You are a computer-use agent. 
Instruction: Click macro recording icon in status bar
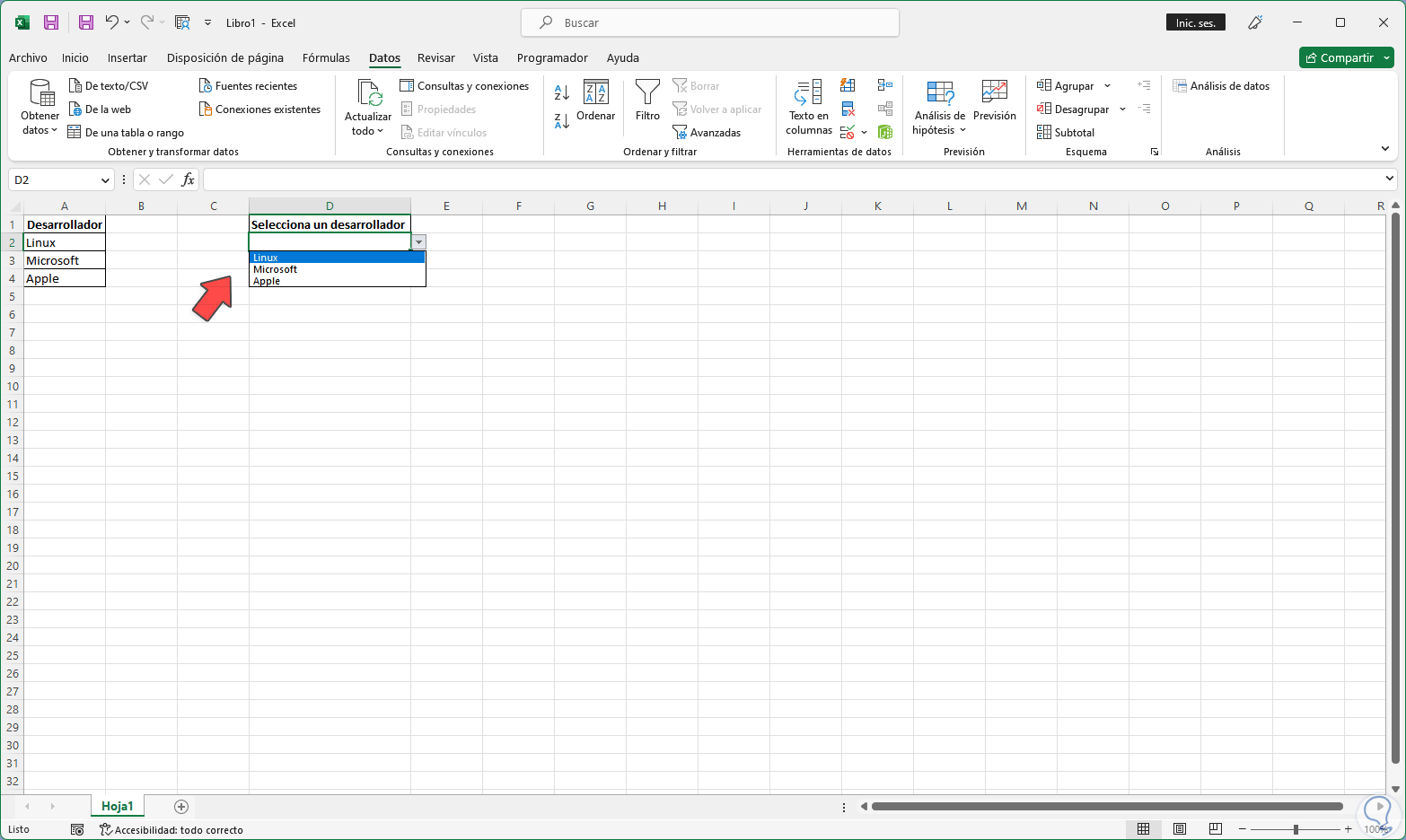[x=77, y=830]
